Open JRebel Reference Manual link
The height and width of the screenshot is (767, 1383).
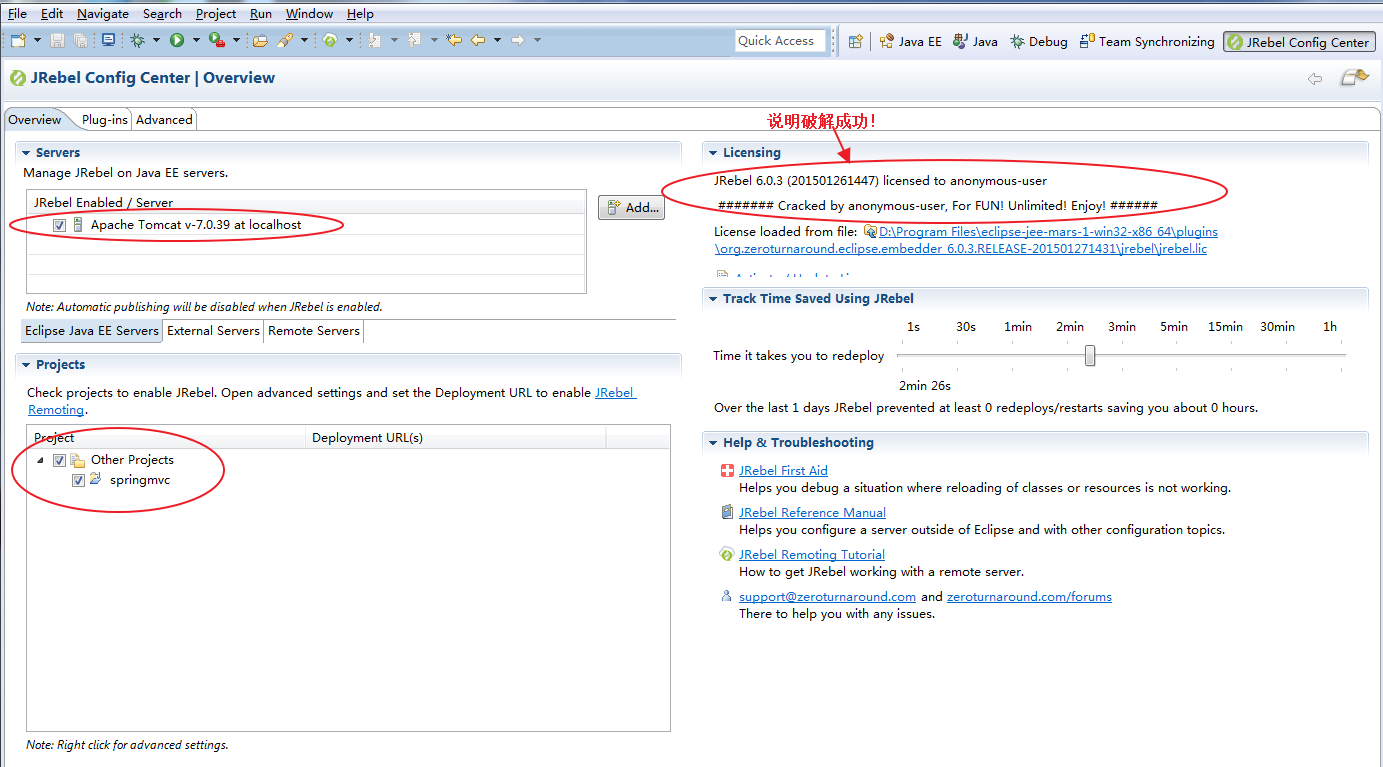coord(812,512)
